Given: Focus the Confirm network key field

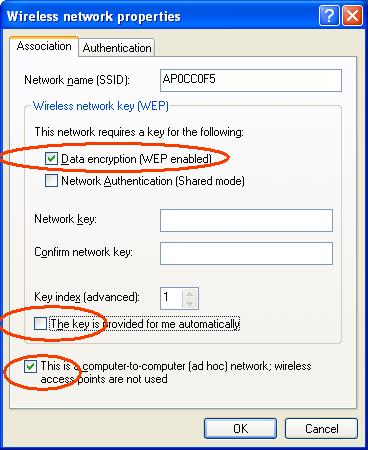Looking at the screenshot, I should [x=246, y=253].
